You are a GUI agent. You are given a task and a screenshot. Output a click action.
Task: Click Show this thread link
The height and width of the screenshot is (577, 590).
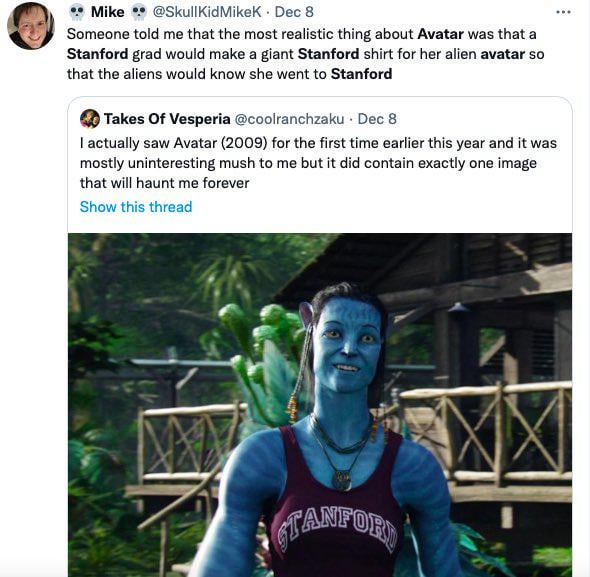(x=136, y=207)
